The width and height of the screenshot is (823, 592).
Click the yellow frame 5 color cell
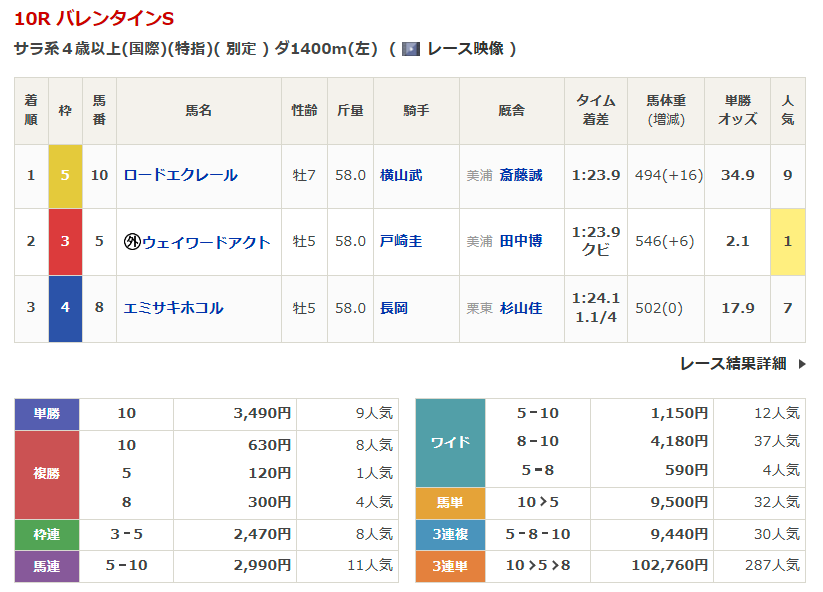[65, 176]
